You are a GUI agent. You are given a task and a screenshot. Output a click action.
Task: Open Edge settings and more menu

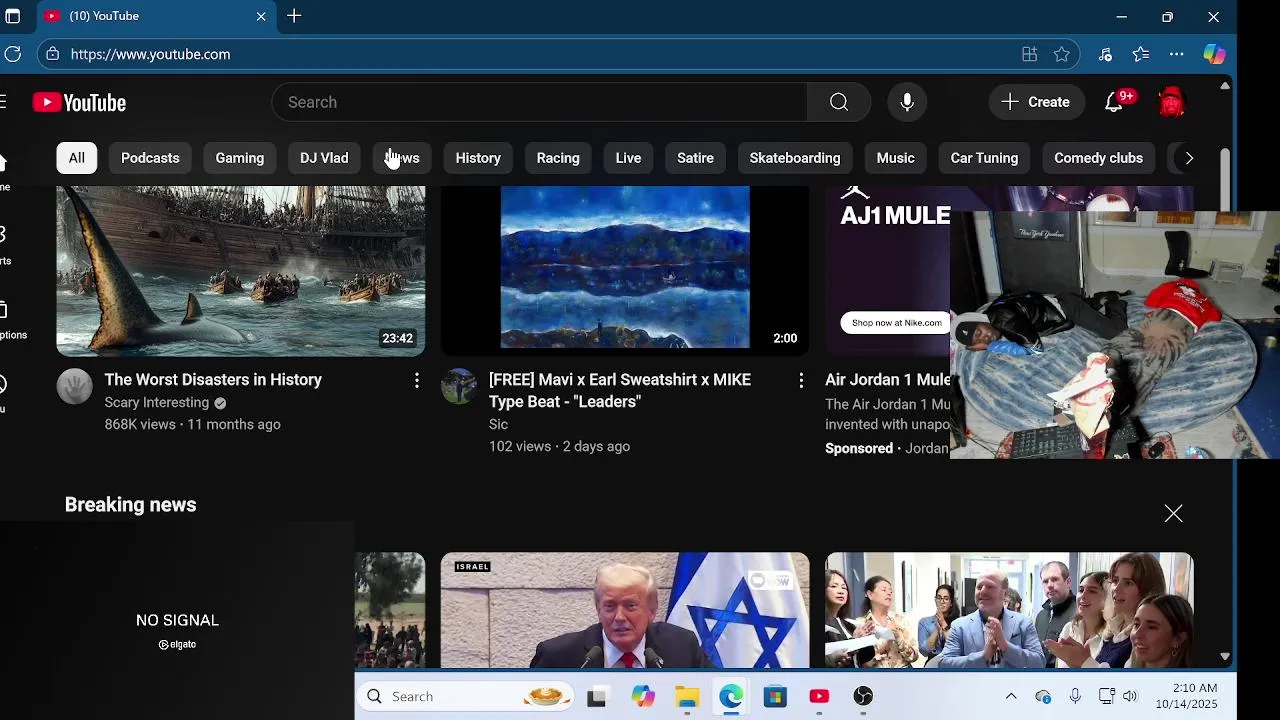click(x=1177, y=54)
